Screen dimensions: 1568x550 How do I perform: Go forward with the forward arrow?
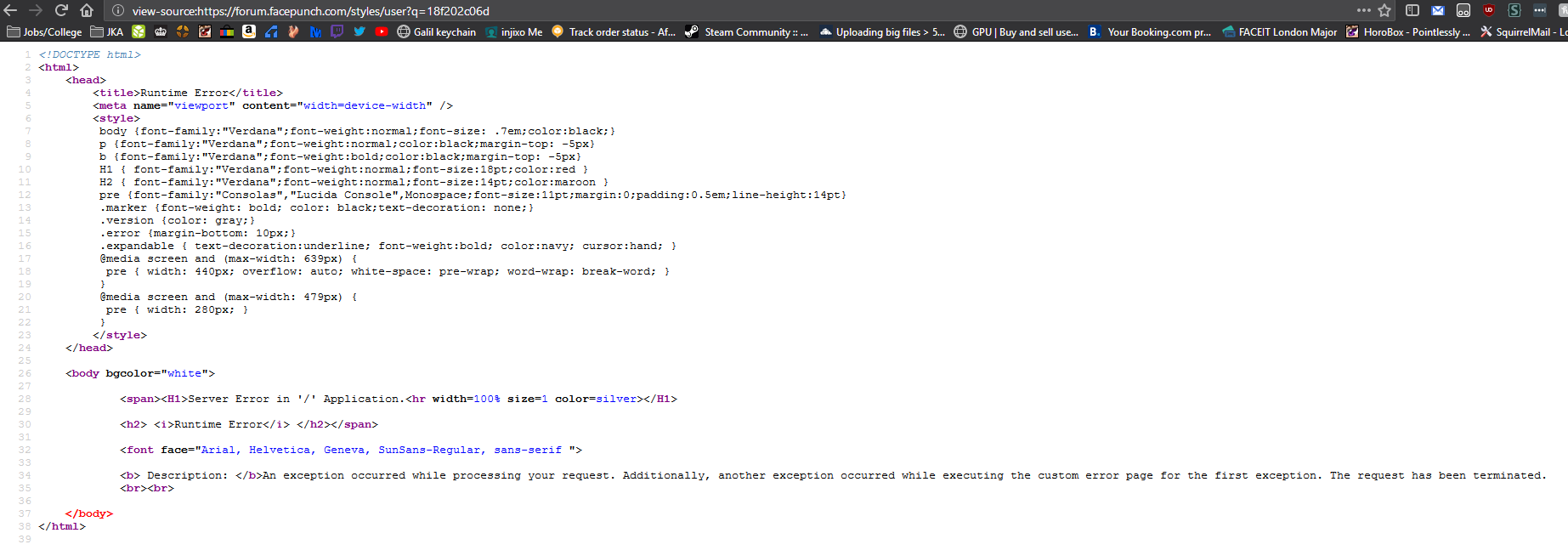36,10
